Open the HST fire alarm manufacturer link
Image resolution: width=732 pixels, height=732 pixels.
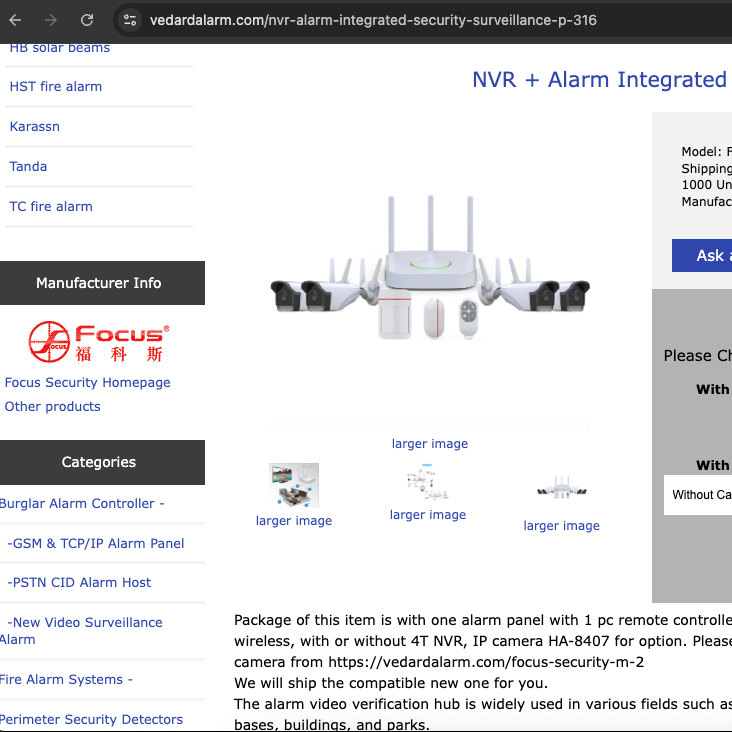click(x=56, y=86)
